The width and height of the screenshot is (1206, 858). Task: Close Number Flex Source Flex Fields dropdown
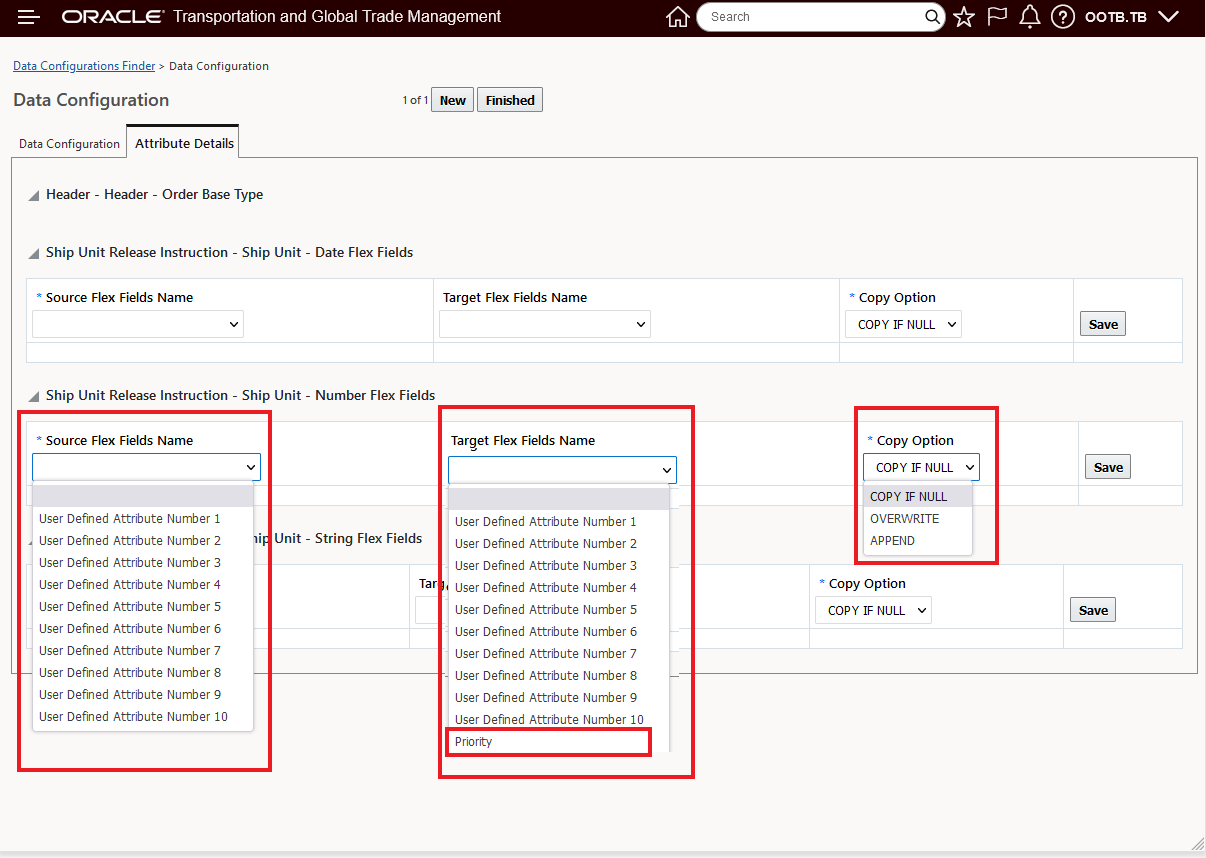point(146,467)
